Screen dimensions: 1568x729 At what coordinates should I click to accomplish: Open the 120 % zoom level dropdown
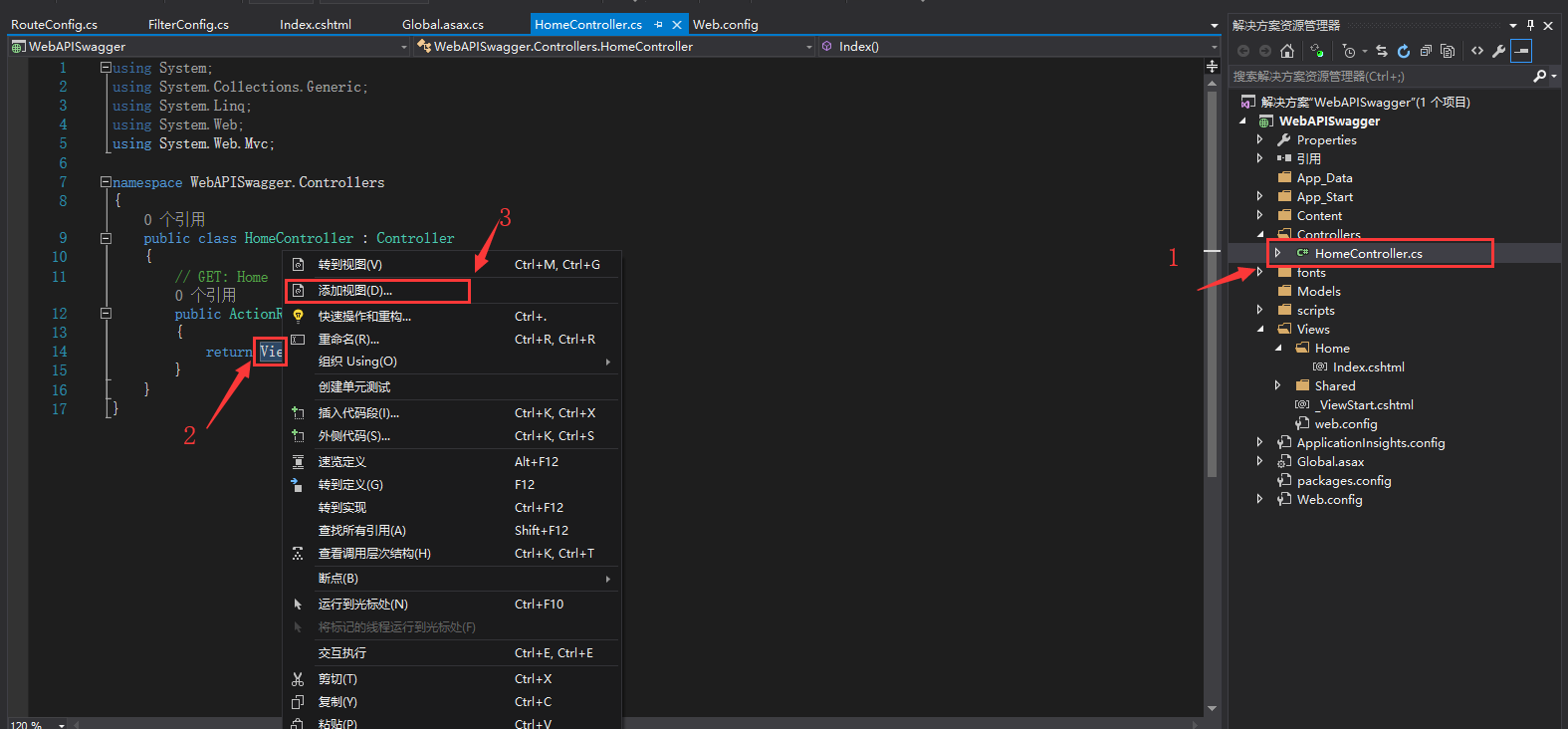tap(62, 724)
